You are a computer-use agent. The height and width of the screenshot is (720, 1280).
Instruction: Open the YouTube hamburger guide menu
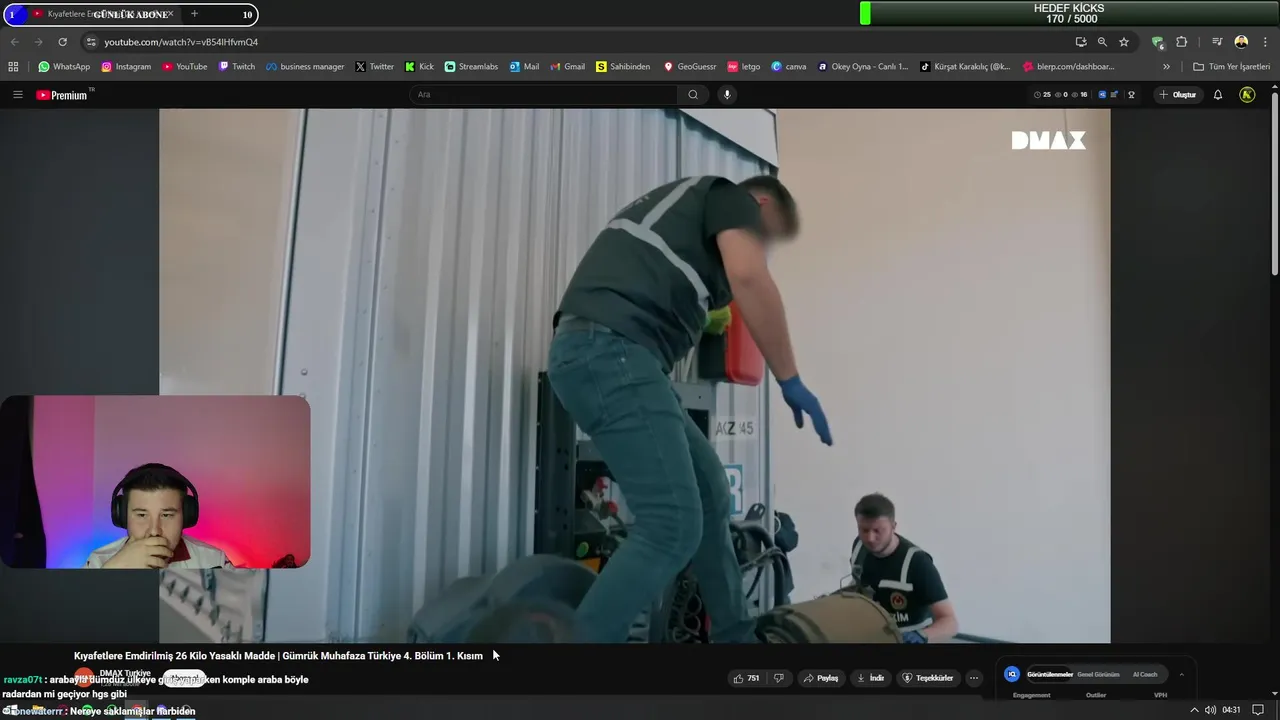coord(17,95)
